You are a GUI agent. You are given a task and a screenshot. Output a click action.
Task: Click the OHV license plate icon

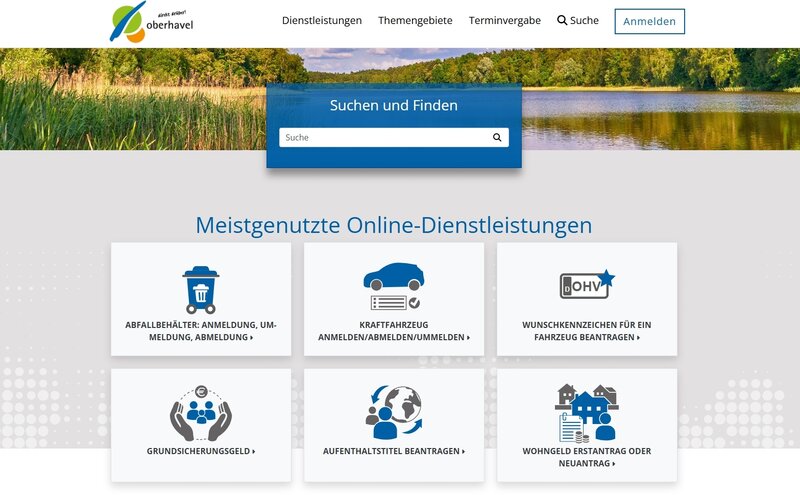(x=587, y=284)
